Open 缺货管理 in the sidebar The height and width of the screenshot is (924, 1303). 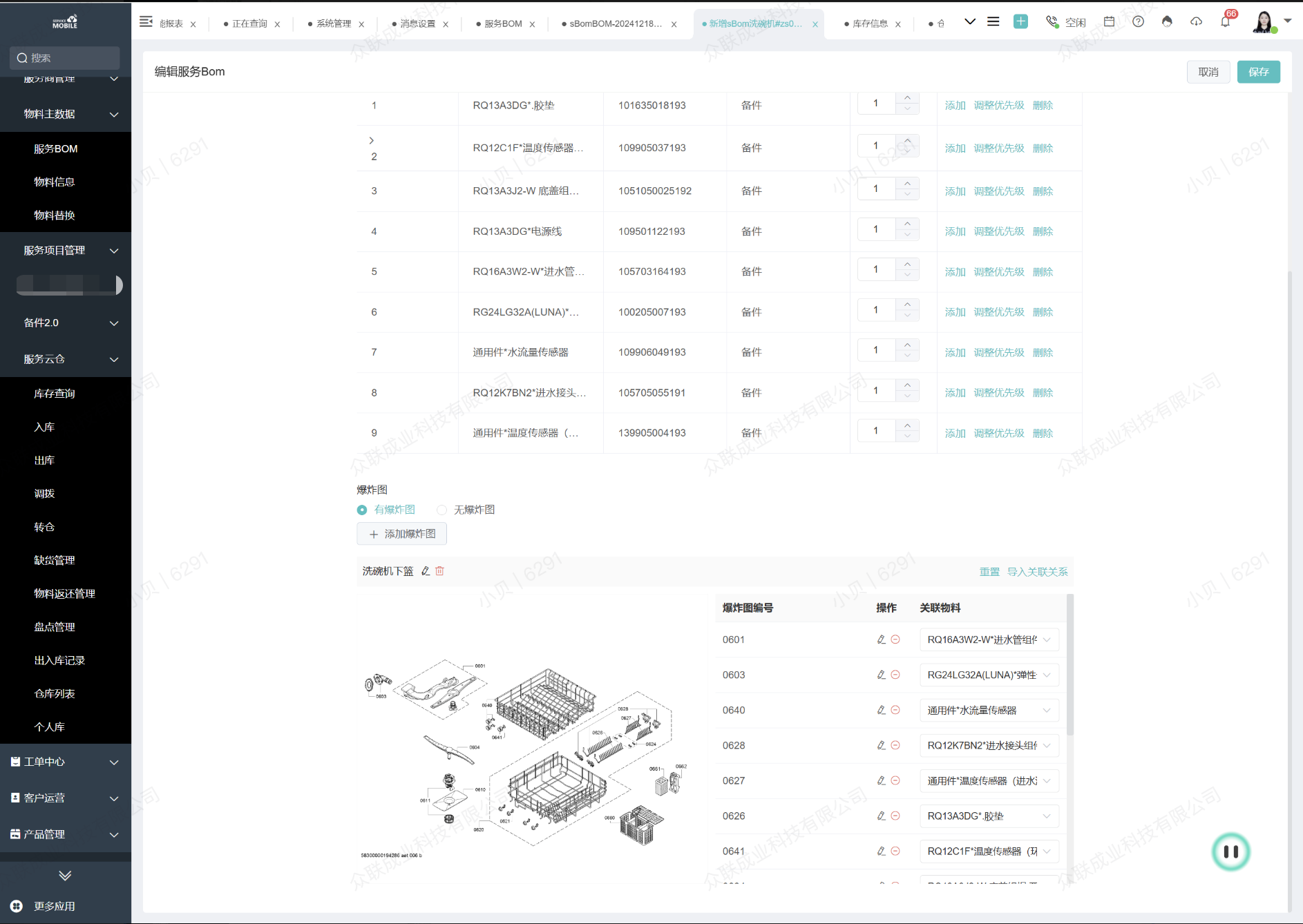[x=55, y=560]
